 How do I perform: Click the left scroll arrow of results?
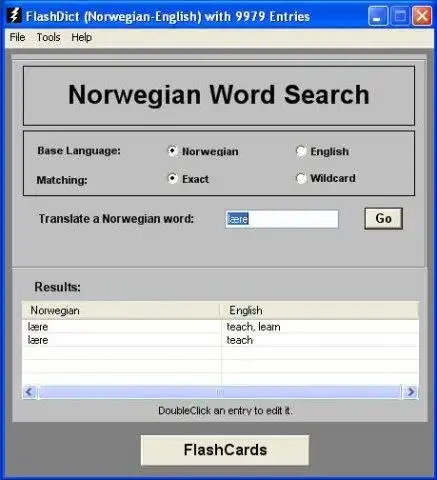point(29,392)
